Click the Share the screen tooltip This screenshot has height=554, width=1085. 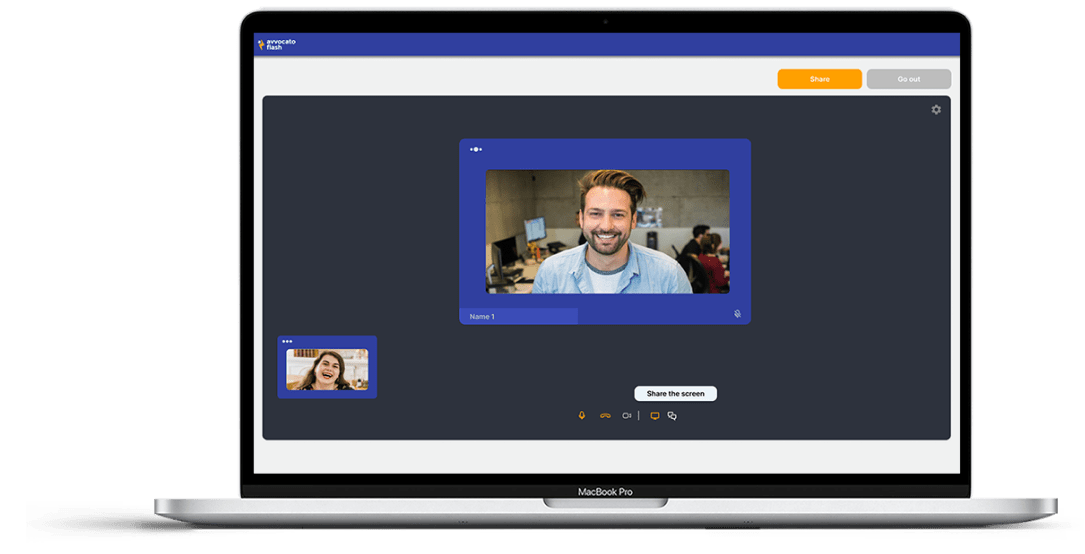pos(675,394)
